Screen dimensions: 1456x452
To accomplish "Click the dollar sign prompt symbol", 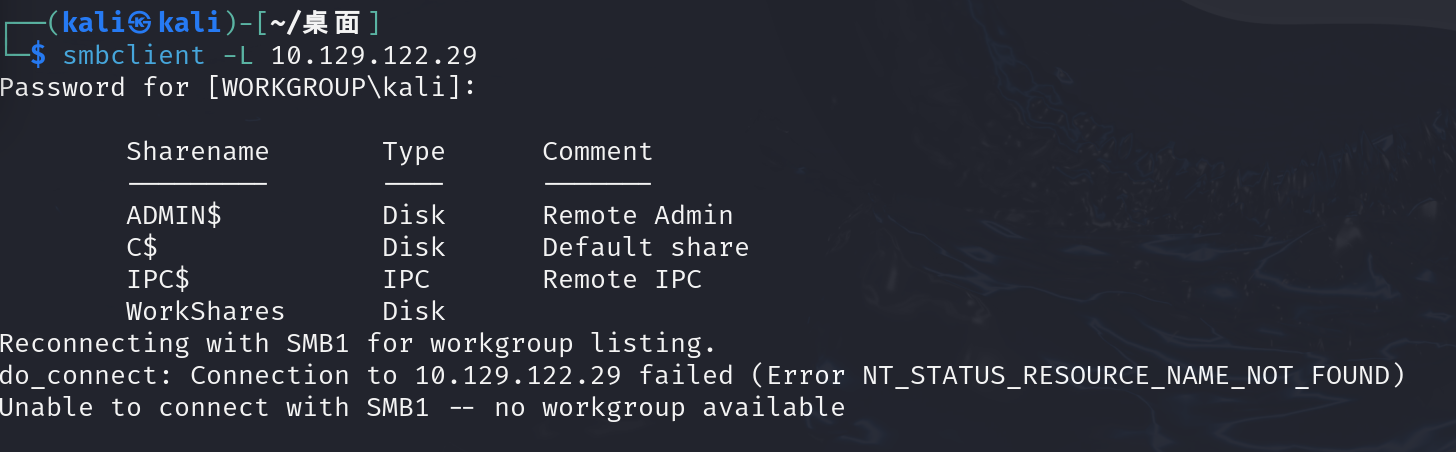I will tap(38, 54).
